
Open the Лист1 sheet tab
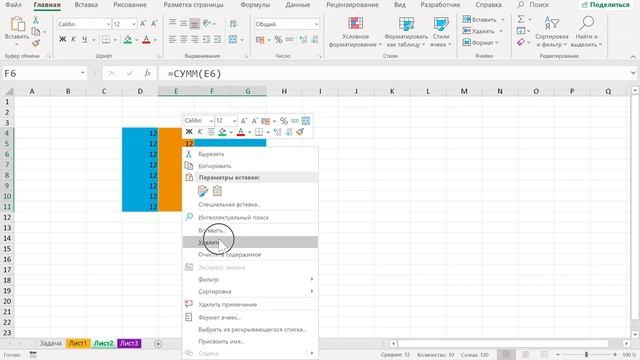tap(78, 343)
